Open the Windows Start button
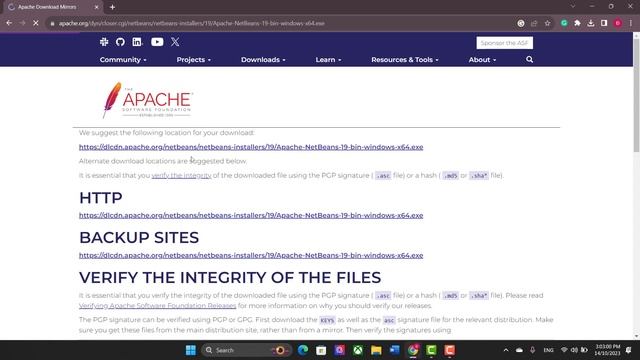The image size is (640, 360). pyautogui.click(x=191, y=350)
